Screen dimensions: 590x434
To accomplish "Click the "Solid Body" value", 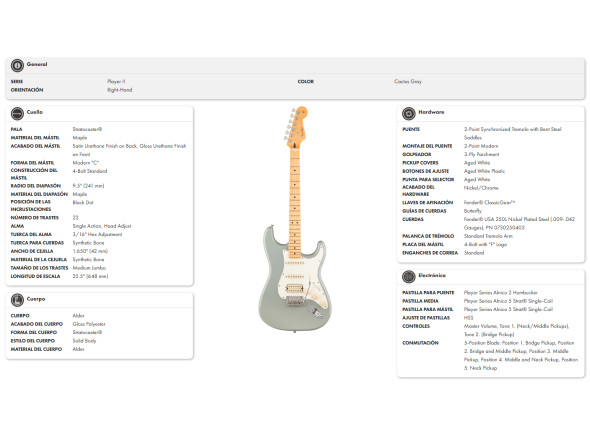I will pos(84,341).
